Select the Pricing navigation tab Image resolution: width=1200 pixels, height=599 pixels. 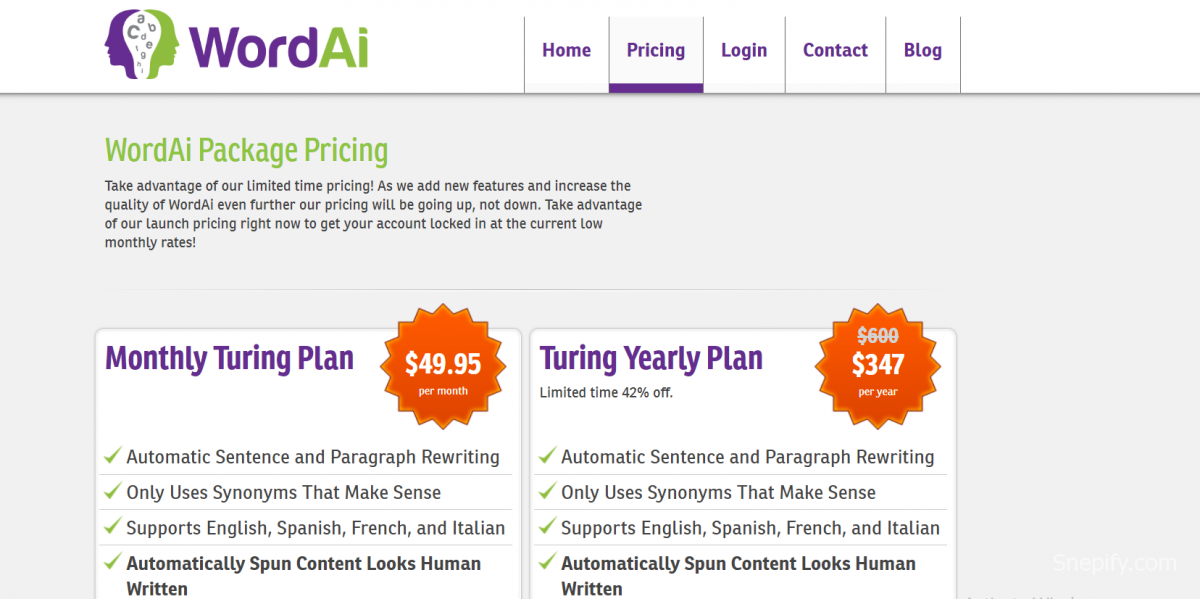(x=656, y=51)
